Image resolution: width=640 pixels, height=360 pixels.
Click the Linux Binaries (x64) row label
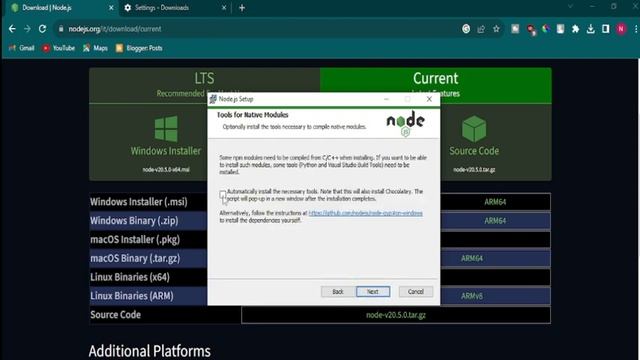130,277
